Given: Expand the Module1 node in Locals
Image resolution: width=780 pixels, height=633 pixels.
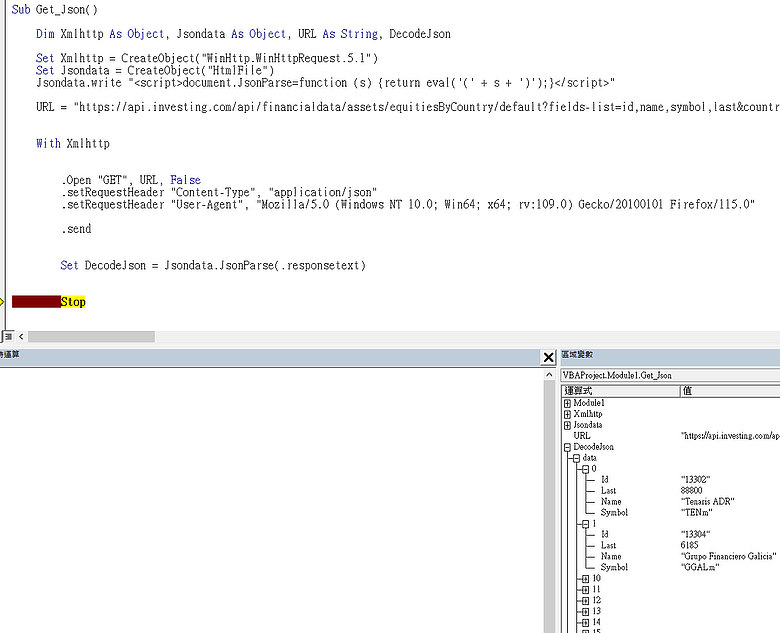Looking at the screenshot, I should point(567,403).
